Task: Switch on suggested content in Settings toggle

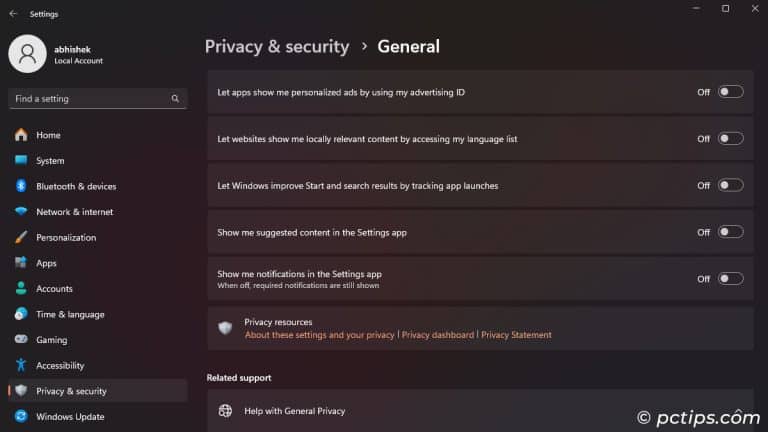Action: tap(730, 232)
